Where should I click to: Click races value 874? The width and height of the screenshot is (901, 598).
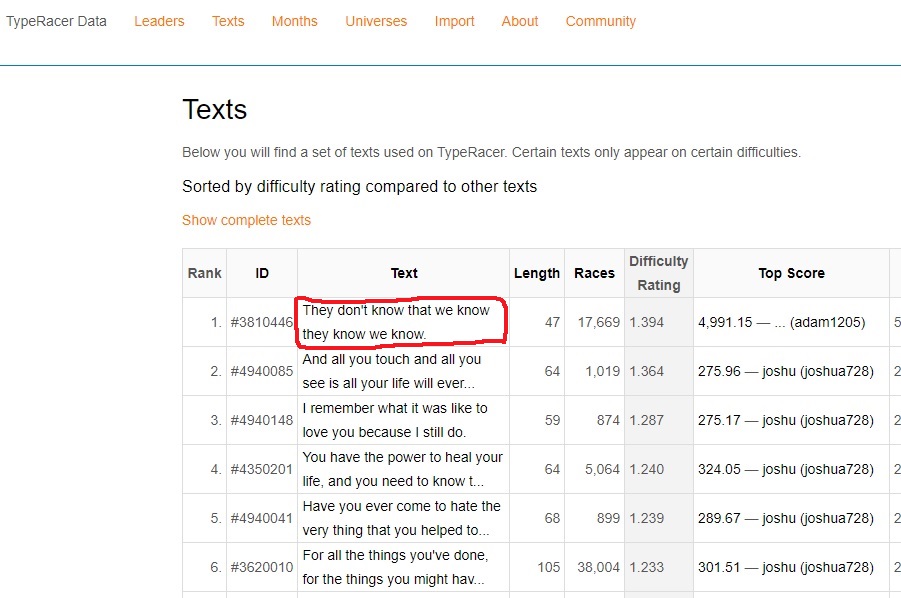click(608, 420)
